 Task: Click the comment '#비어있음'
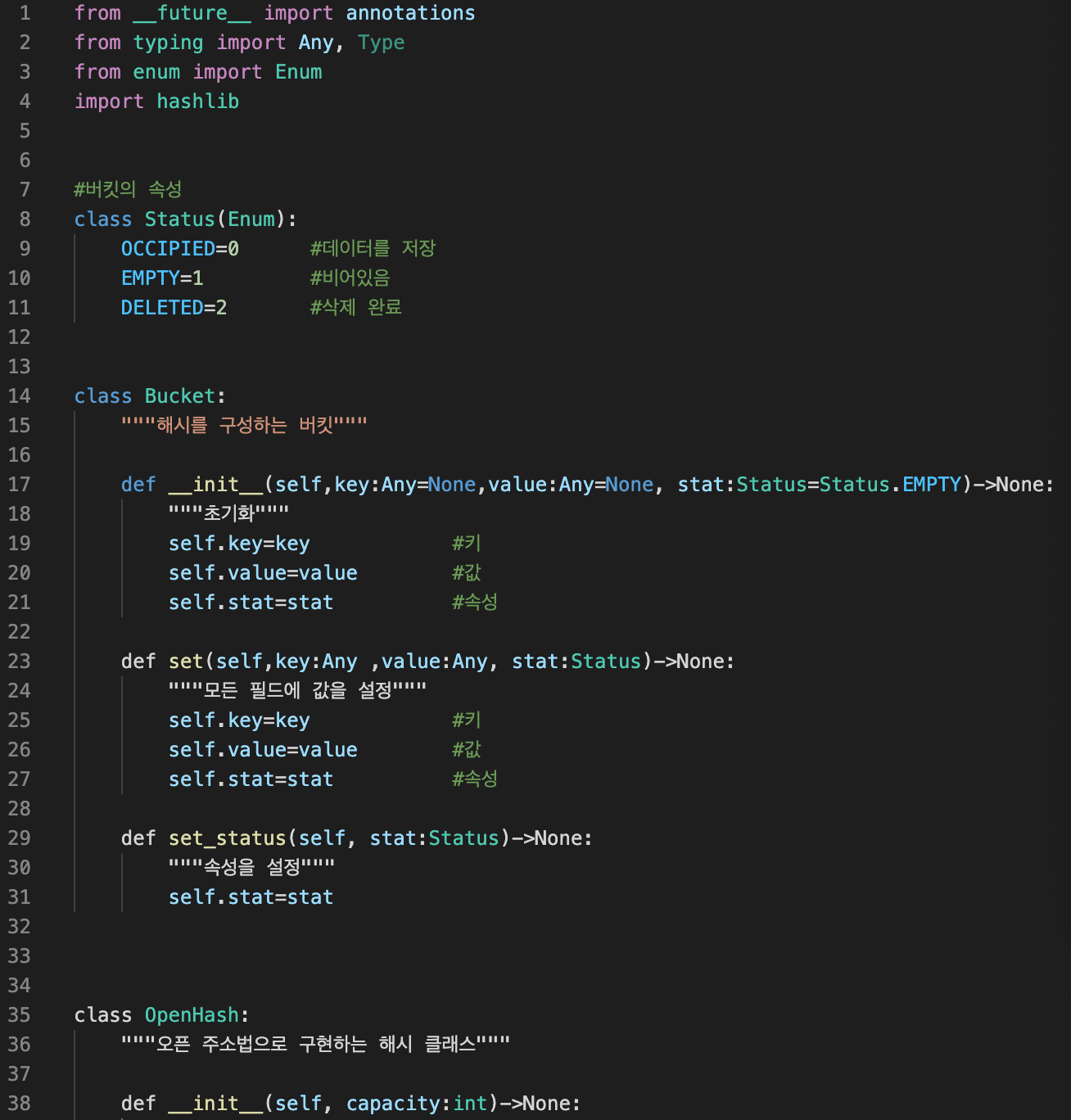(350, 278)
